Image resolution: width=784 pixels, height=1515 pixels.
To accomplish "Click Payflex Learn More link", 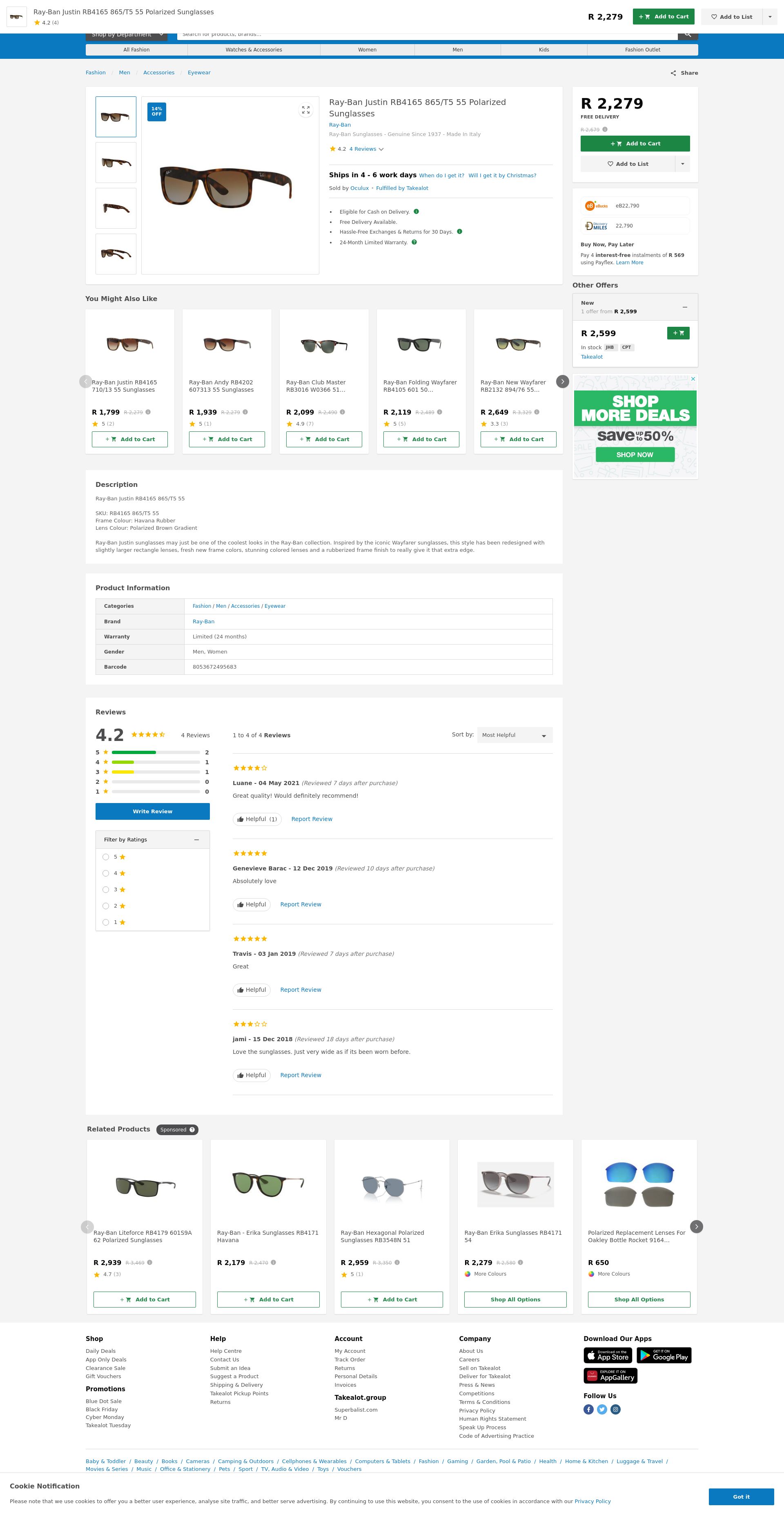I will click(x=629, y=263).
